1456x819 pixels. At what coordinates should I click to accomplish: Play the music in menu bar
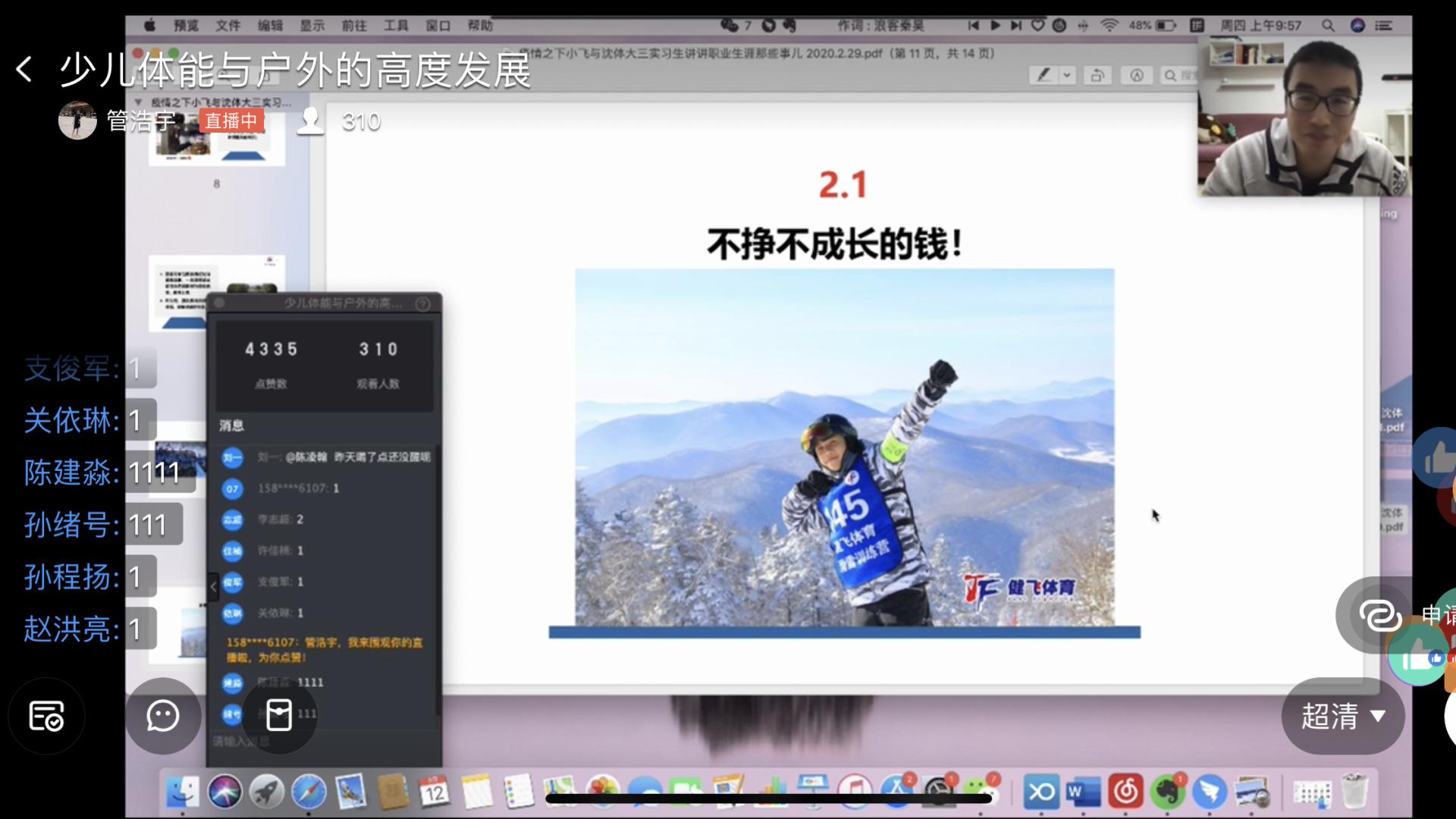click(x=995, y=26)
